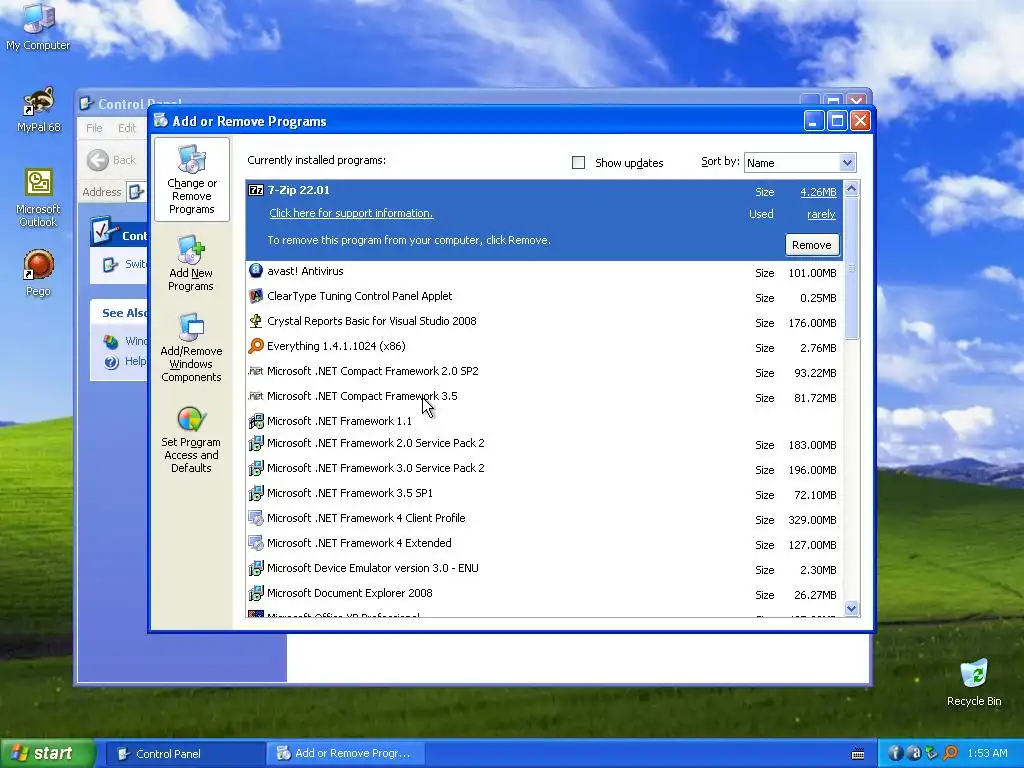This screenshot has height=768, width=1024.
Task: Click Microsoft Document Explorer 2008 icon
Action: [x=256, y=594]
